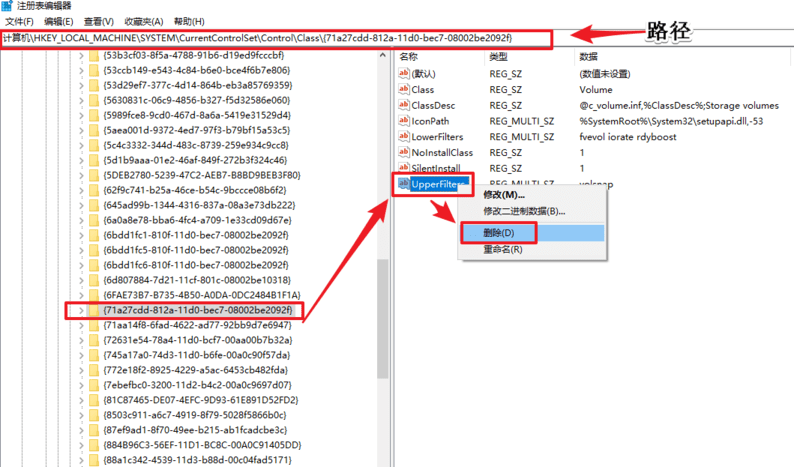Click folder icon of {53ccb149-e543-4c84-b6e0-bce4f6b7e806}
Screen dimensions: 794x467
(x=94, y=70)
